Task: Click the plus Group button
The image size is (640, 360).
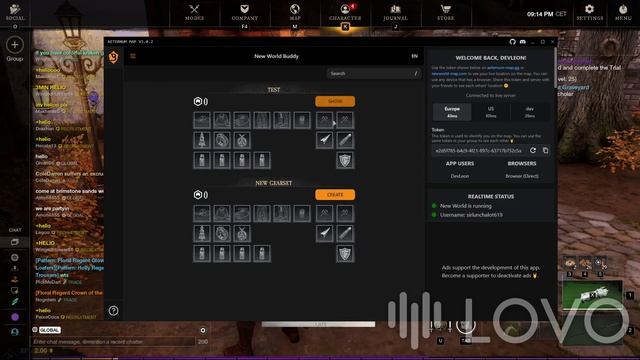Action: tap(15, 45)
